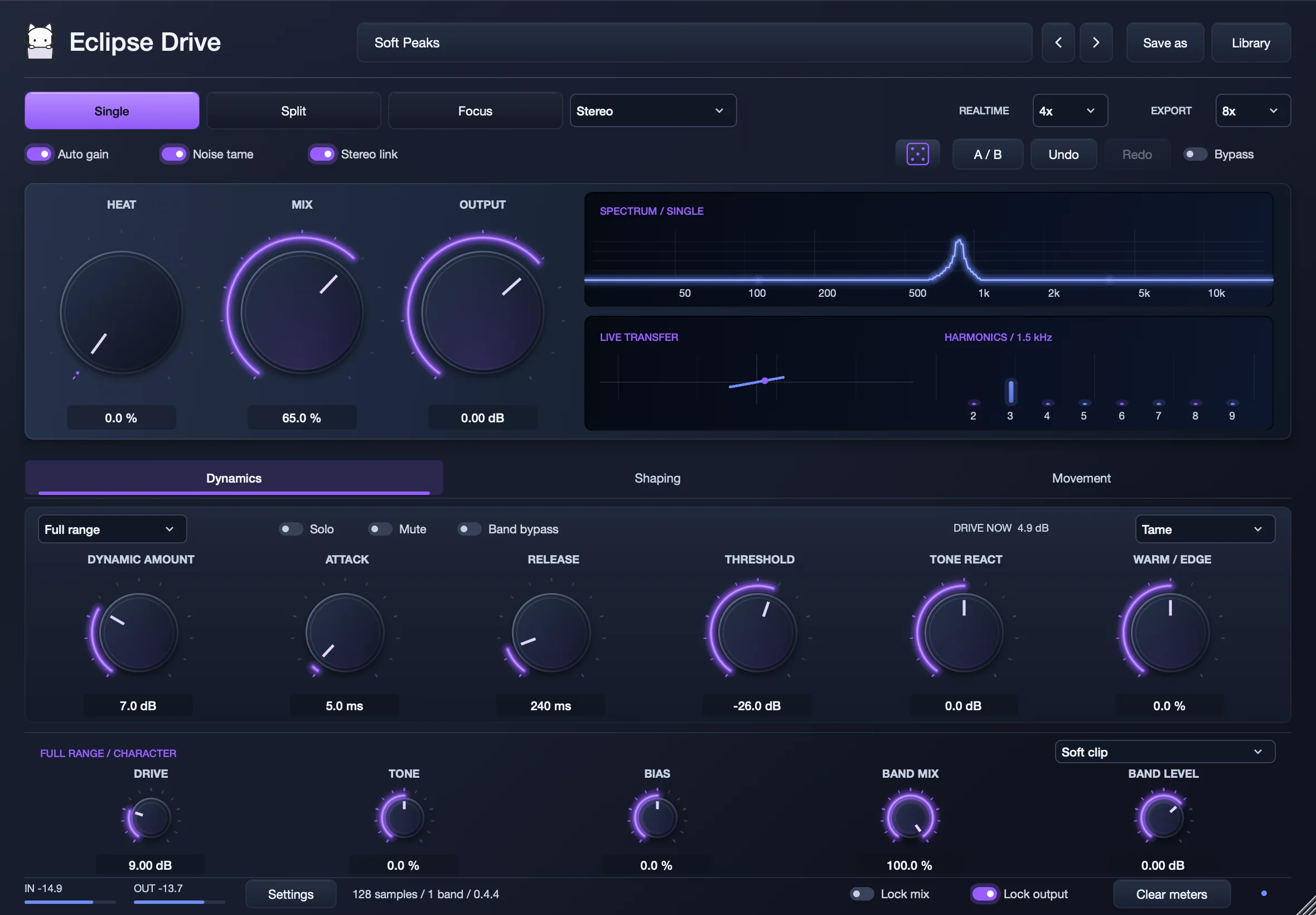Click the blue status dot indicator
The width and height of the screenshot is (1316, 915).
(1264, 893)
